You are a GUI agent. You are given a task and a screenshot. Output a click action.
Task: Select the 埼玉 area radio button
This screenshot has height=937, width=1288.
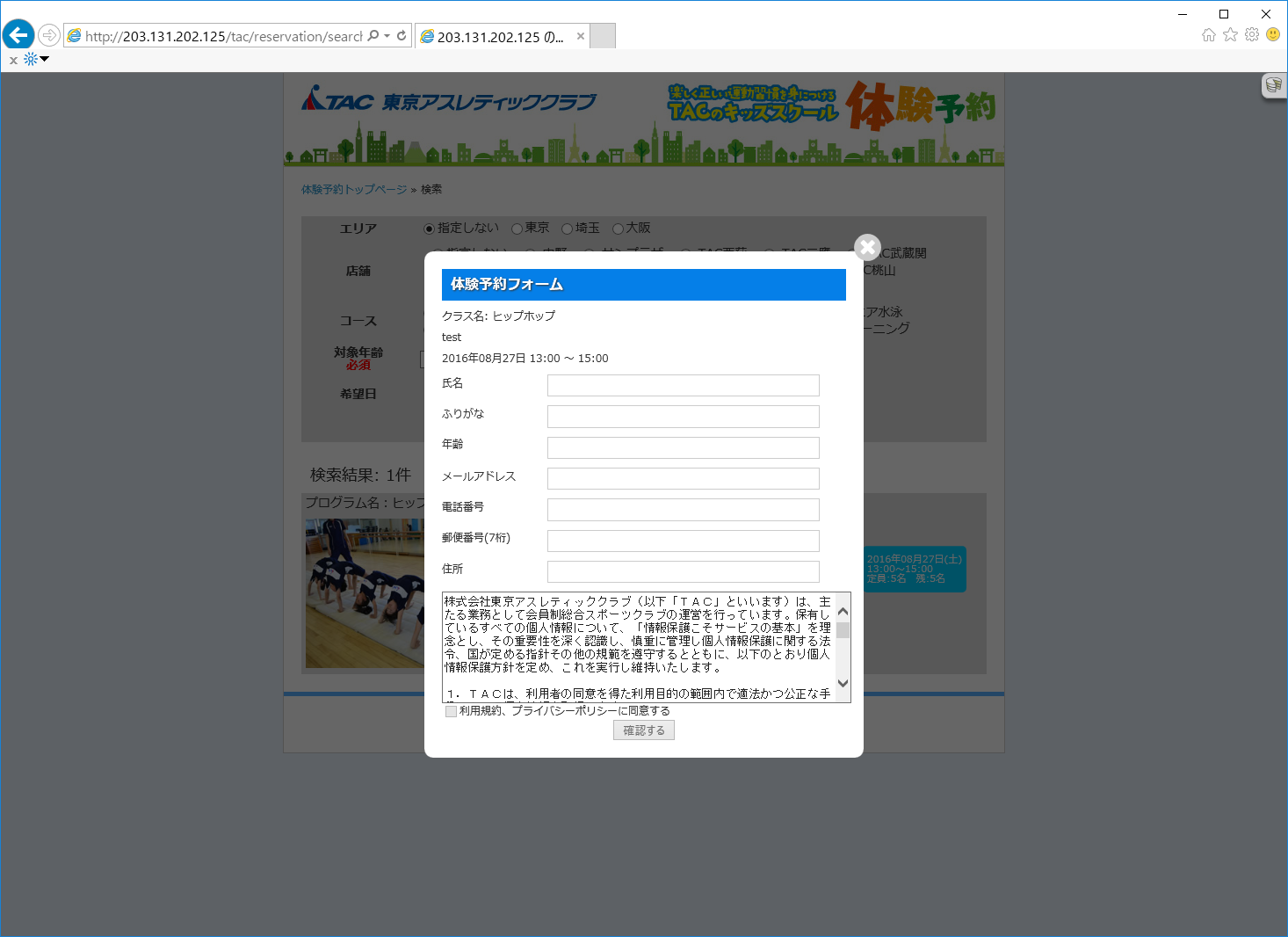click(x=567, y=229)
